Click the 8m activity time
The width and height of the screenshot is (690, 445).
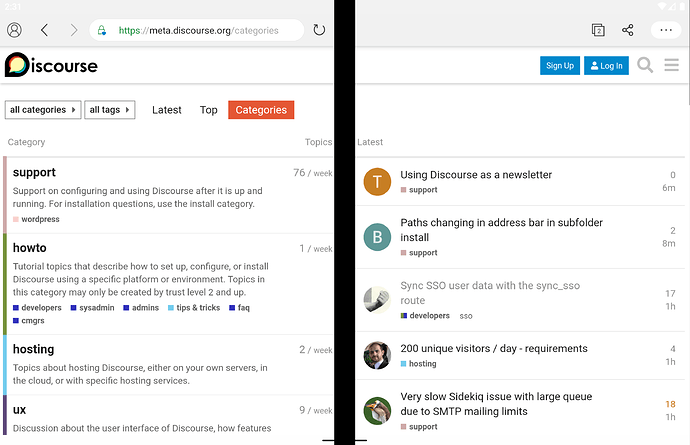(x=669, y=243)
